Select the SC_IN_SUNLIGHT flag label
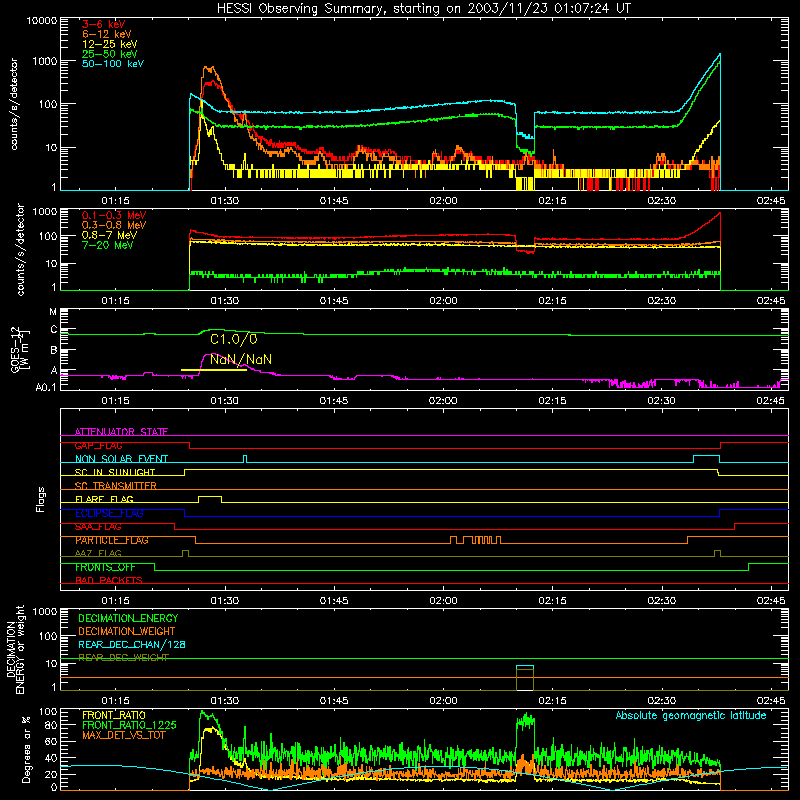Image resolution: width=800 pixels, height=800 pixels. tap(115, 472)
